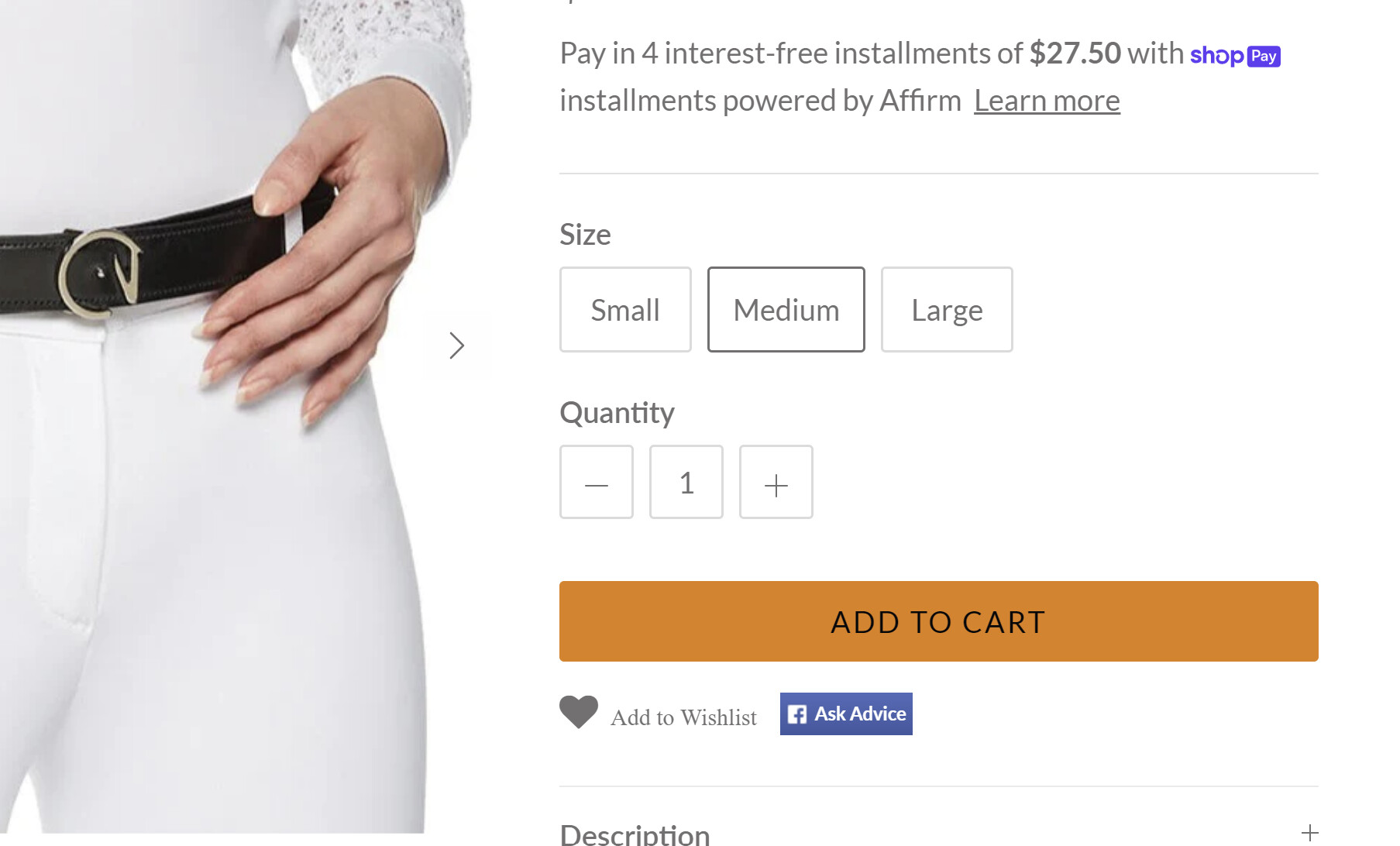Viewport: 1400px width, 846px height.
Task: Click the Facebook logo on Ask Advice
Action: [797, 714]
